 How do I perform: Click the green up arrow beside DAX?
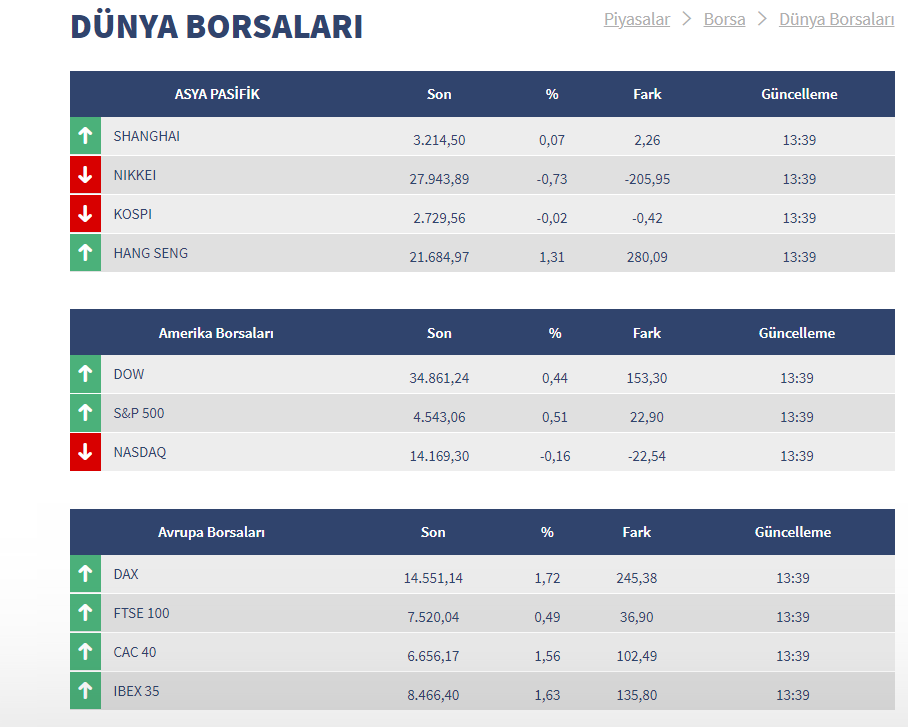click(x=85, y=575)
